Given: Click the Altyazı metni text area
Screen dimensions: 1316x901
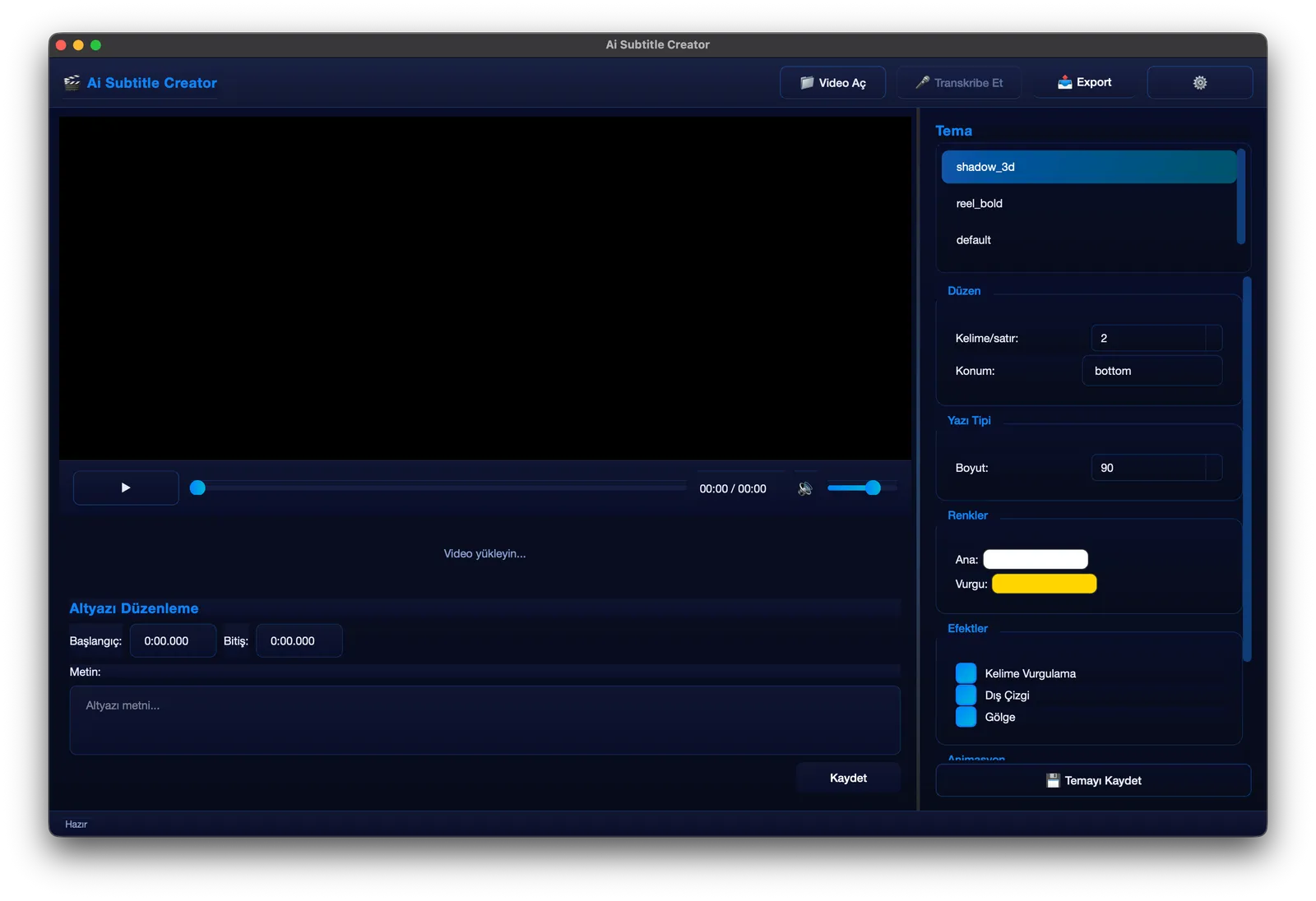Looking at the screenshot, I should coord(484,720).
